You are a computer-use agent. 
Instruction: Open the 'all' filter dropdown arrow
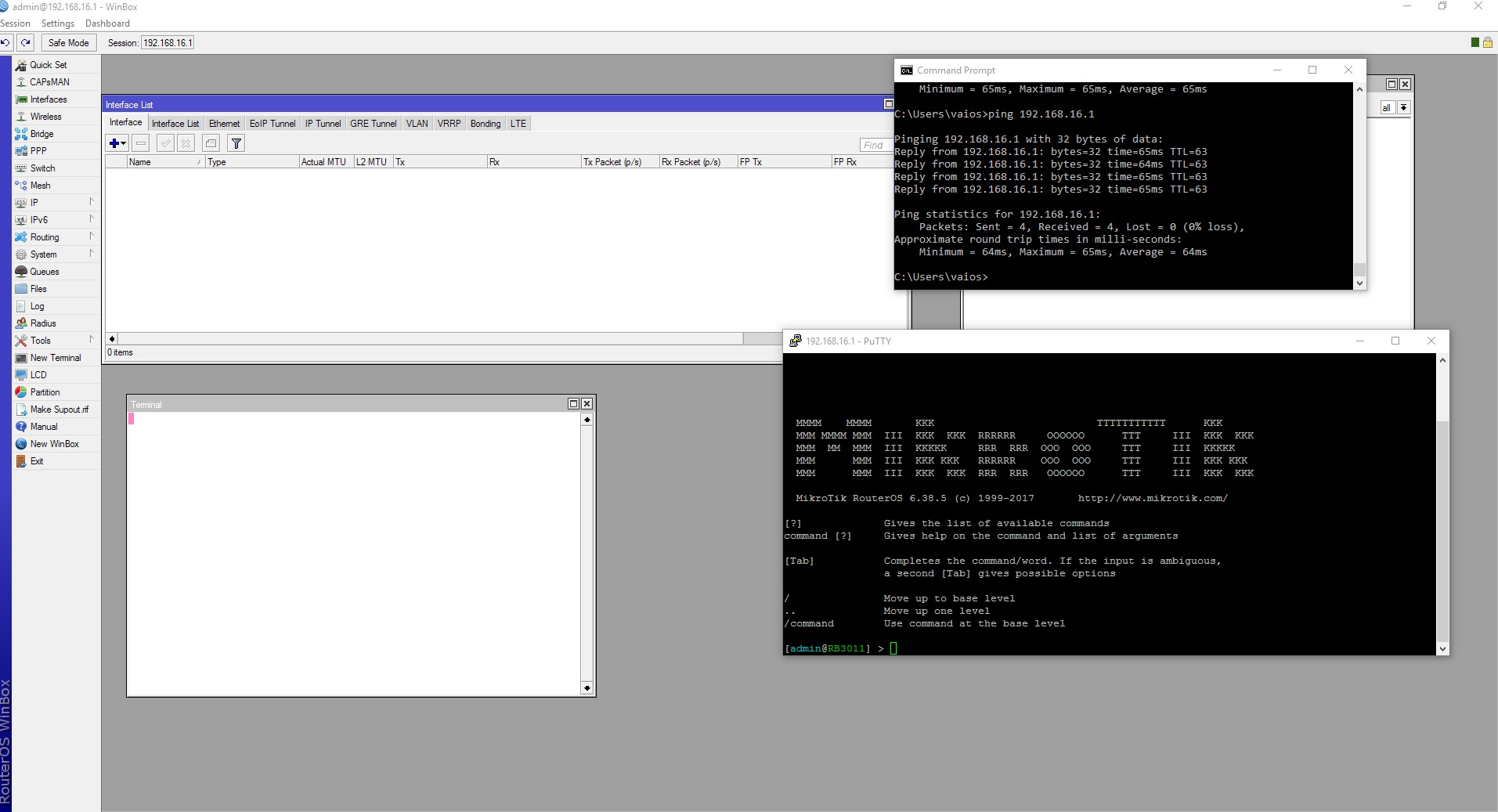click(x=1403, y=107)
